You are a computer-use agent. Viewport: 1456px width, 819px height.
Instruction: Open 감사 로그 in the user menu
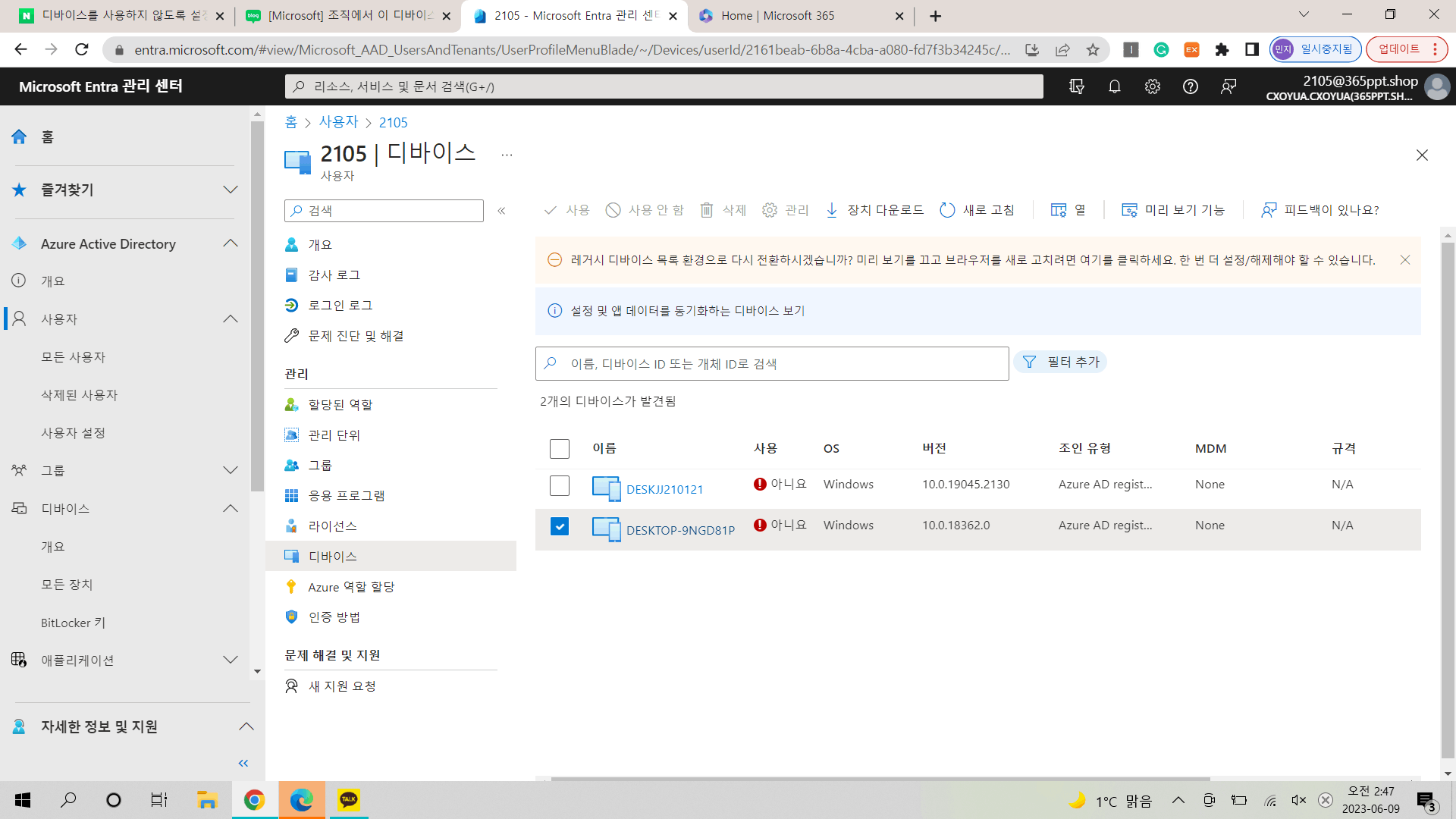point(334,275)
